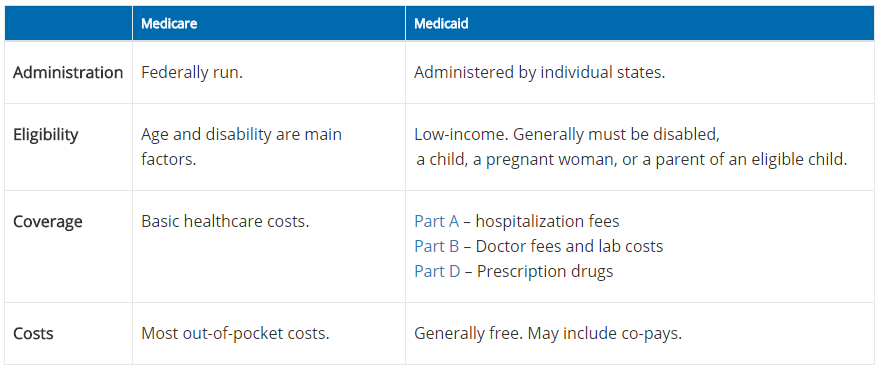Click the Administration row label

[68, 73]
